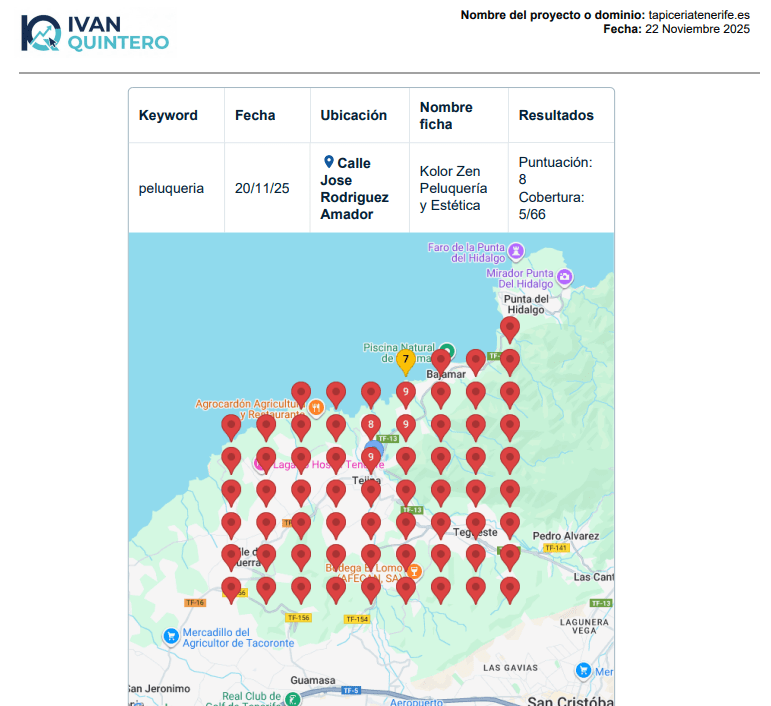Image resolution: width=771 pixels, height=706 pixels.
Task: Click pin 9 right of pin 8
Action: point(406,426)
